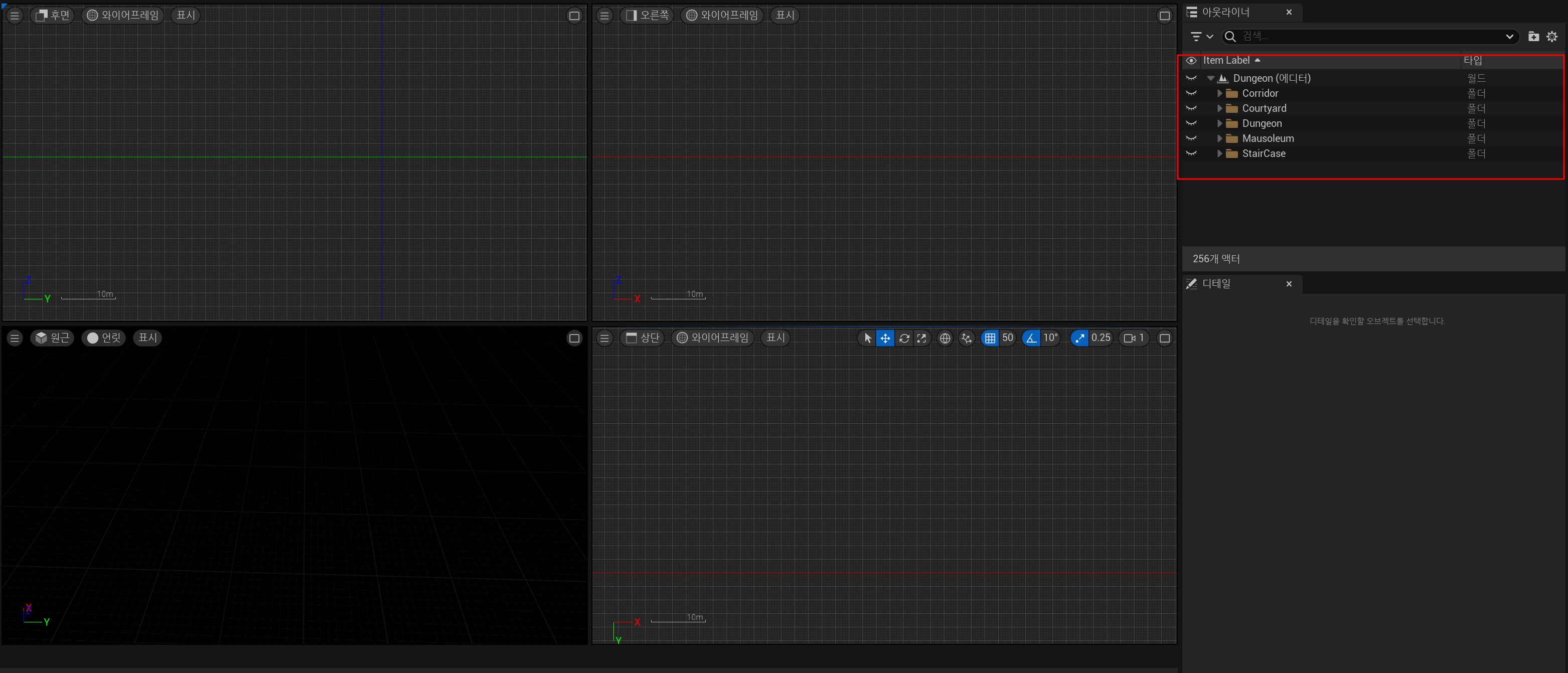Viewport: 1568px width, 673px height.
Task: Toggle visibility of Courtyard folder
Action: [x=1191, y=108]
